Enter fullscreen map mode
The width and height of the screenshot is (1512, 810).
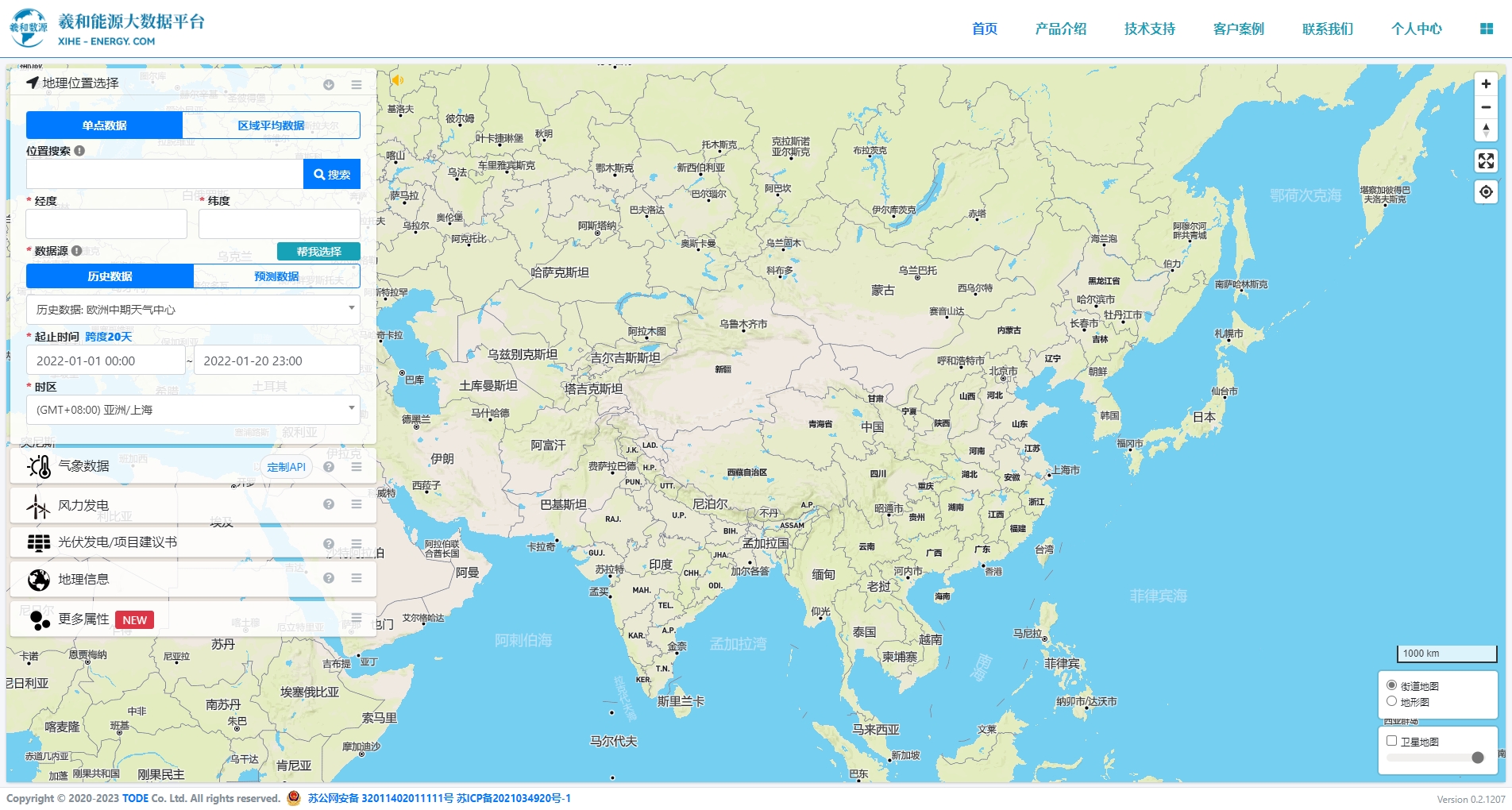(x=1486, y=161)
